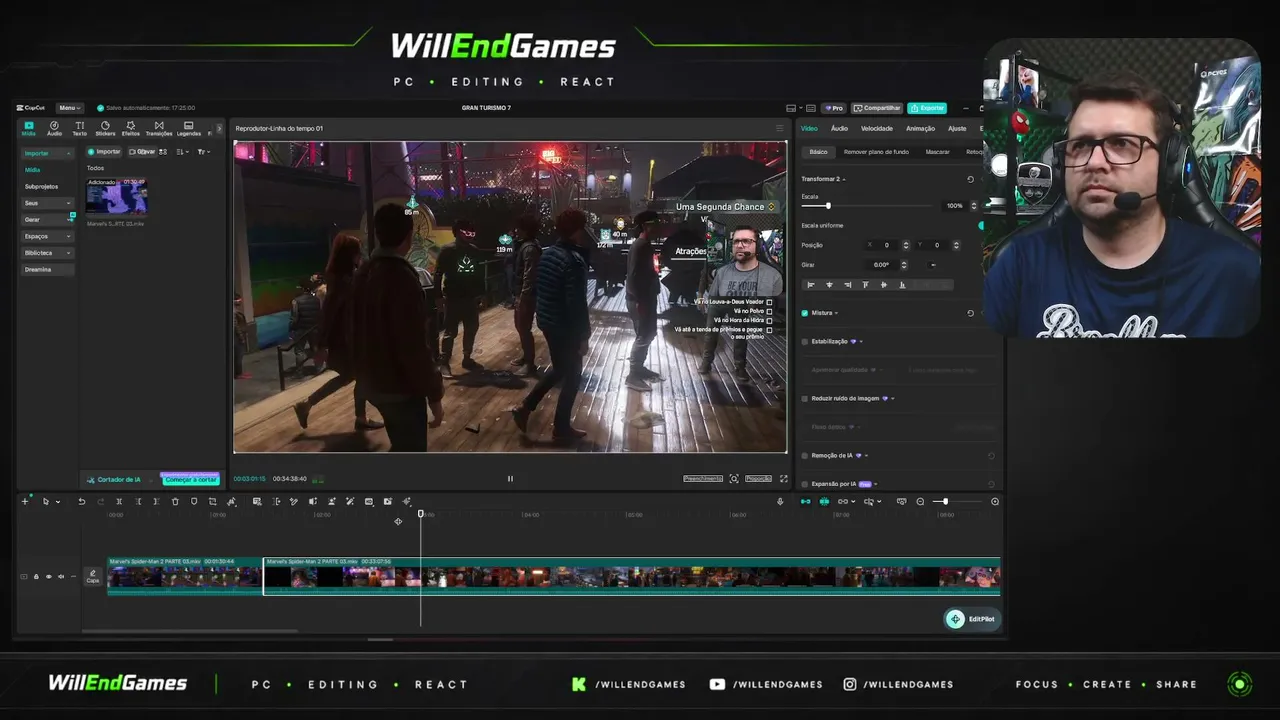Reset Mistura settings with the reset arrow
This screenshot has height=720, width=1280.
tap(970, 313)
